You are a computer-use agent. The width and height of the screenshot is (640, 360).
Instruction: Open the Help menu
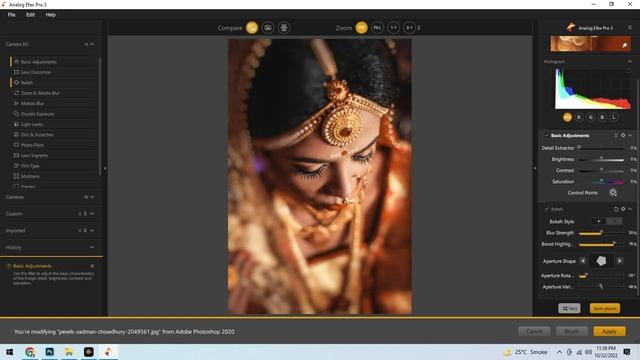[51, 15]
